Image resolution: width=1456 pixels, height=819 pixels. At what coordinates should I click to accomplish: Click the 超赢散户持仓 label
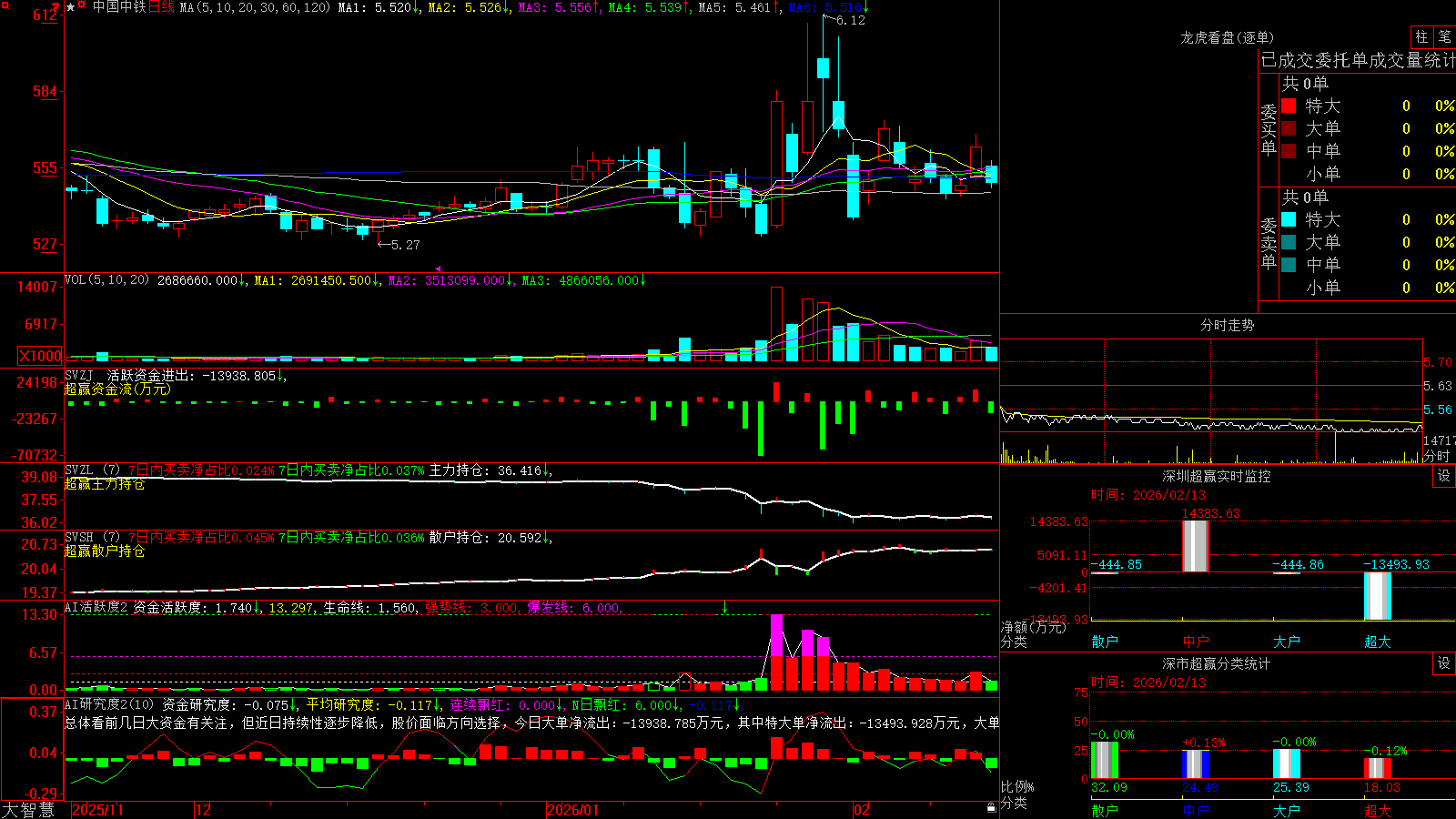[104, 551]
